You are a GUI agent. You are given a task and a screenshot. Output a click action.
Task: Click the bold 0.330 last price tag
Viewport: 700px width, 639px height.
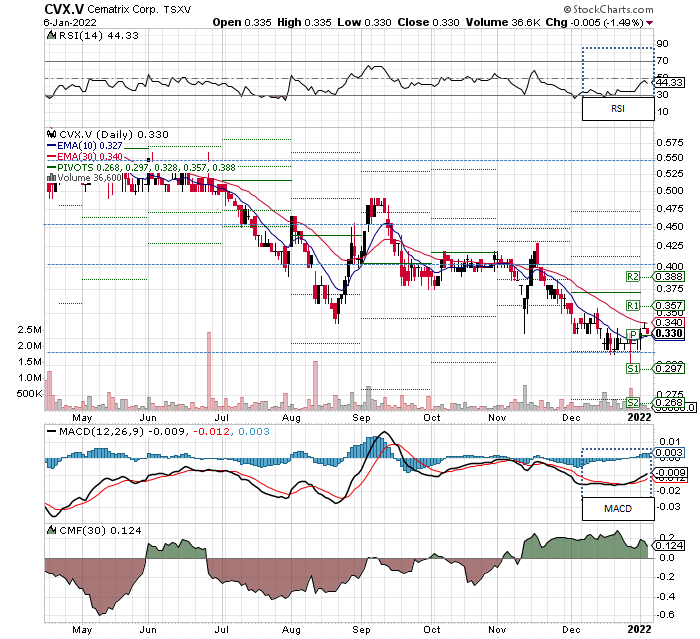[x=669, y=333]
